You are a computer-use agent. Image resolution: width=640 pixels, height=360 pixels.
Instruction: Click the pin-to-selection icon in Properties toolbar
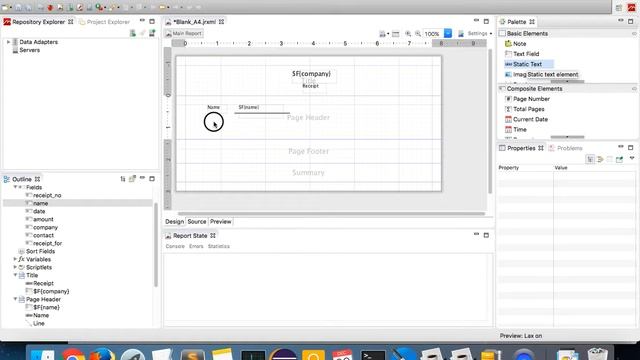pos(620,159)
